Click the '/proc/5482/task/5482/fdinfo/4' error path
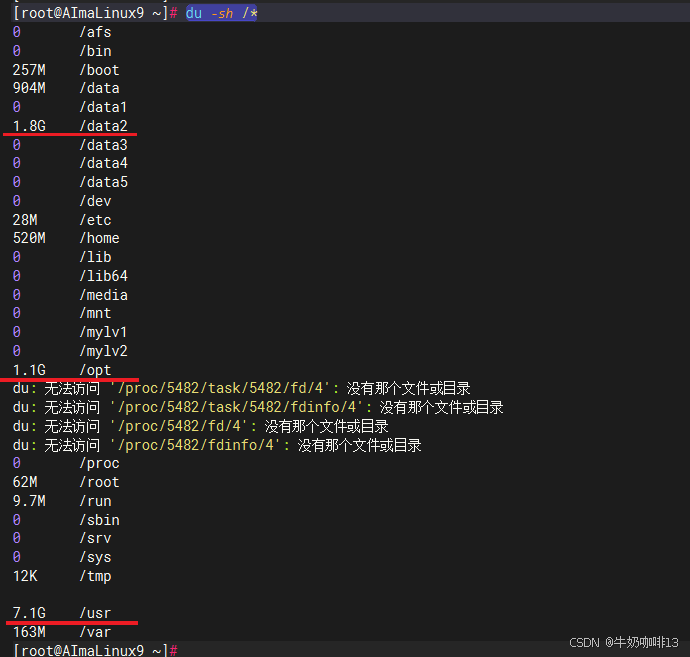Screen dimensions: 690x657 [x=238, y=407]
